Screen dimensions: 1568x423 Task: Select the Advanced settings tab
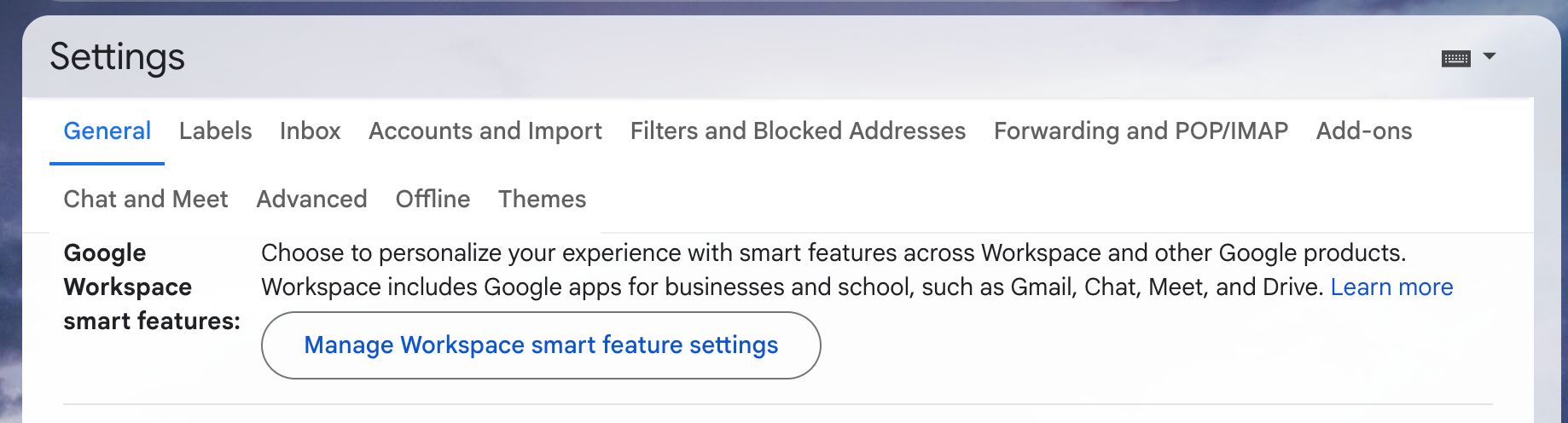311,199
